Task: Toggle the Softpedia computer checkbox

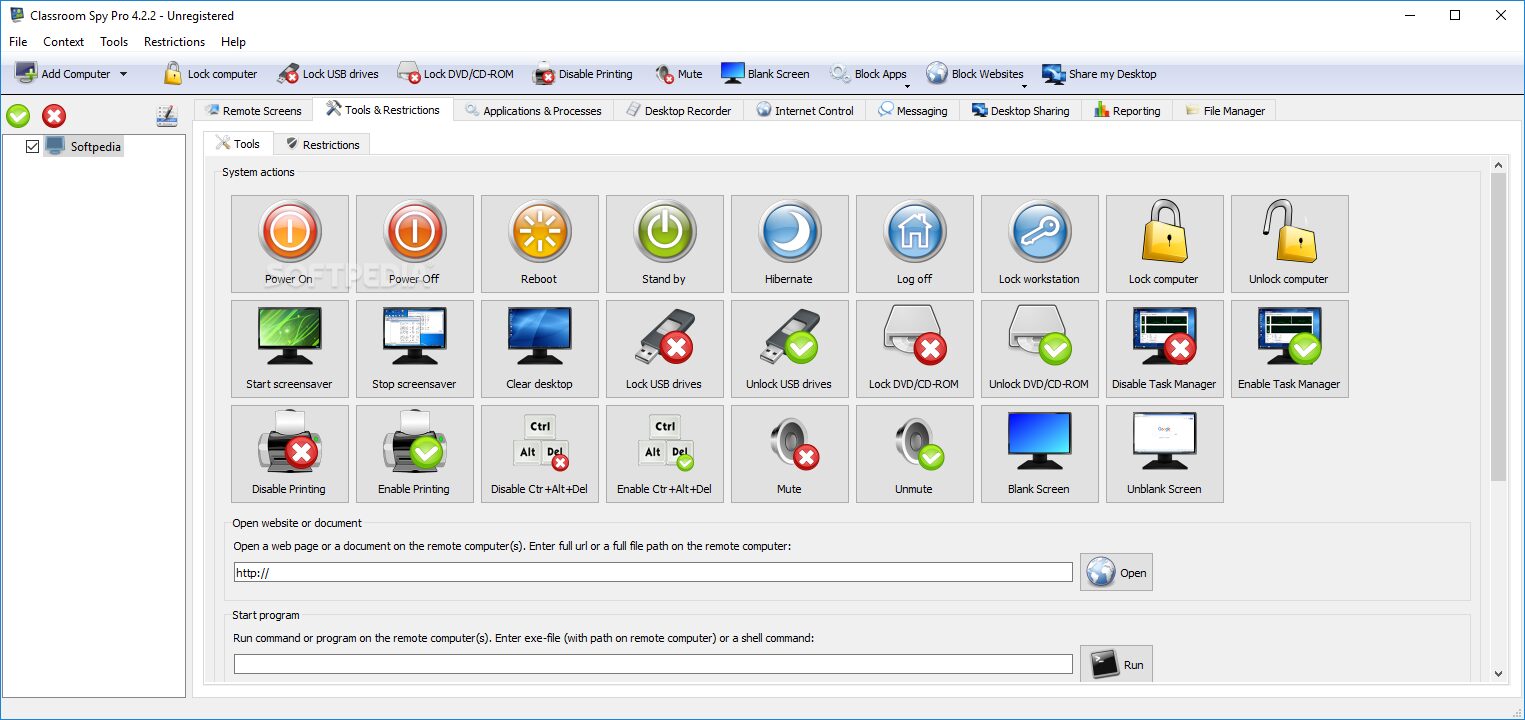Action: (x=33, y=147)
